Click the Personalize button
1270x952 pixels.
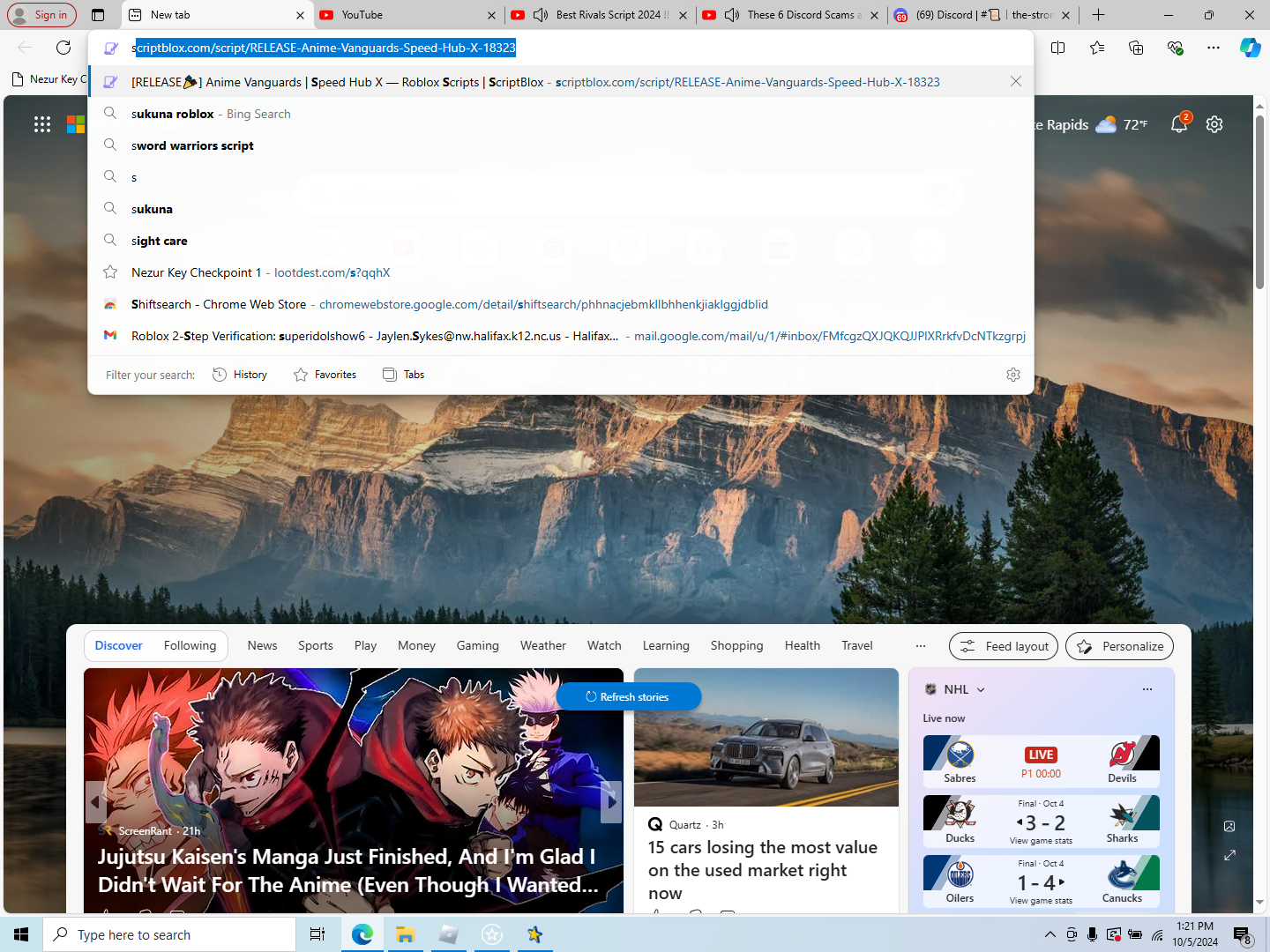tap(1119, 646)
